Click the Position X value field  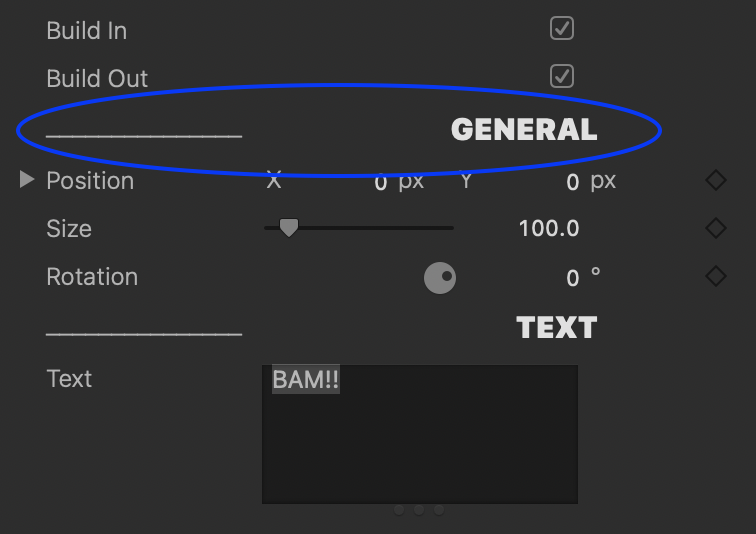click(x=380, y=182)
